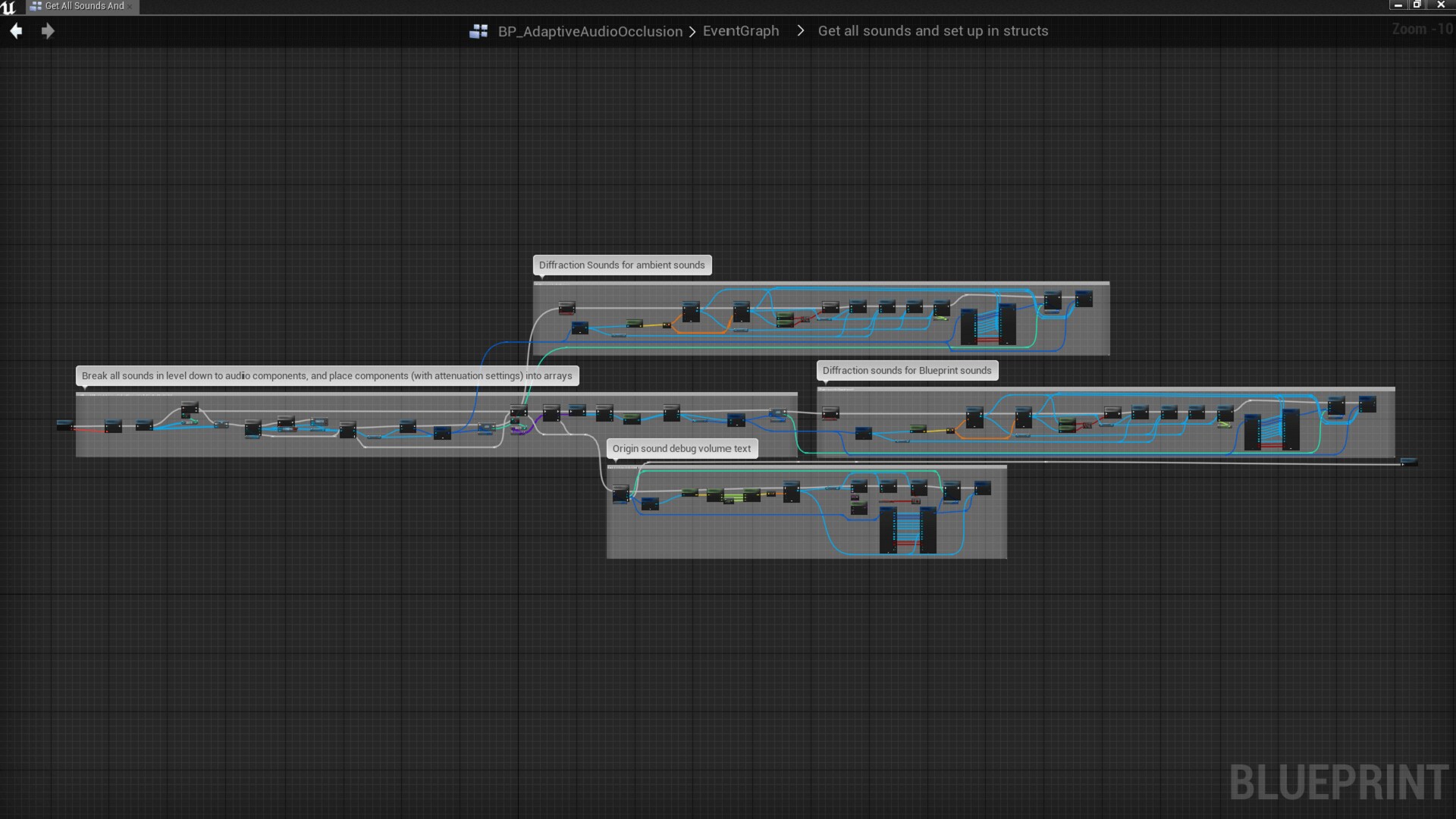Select EventGraph in the breadcrumb path
1456x819 pixels.
point(740,31)
